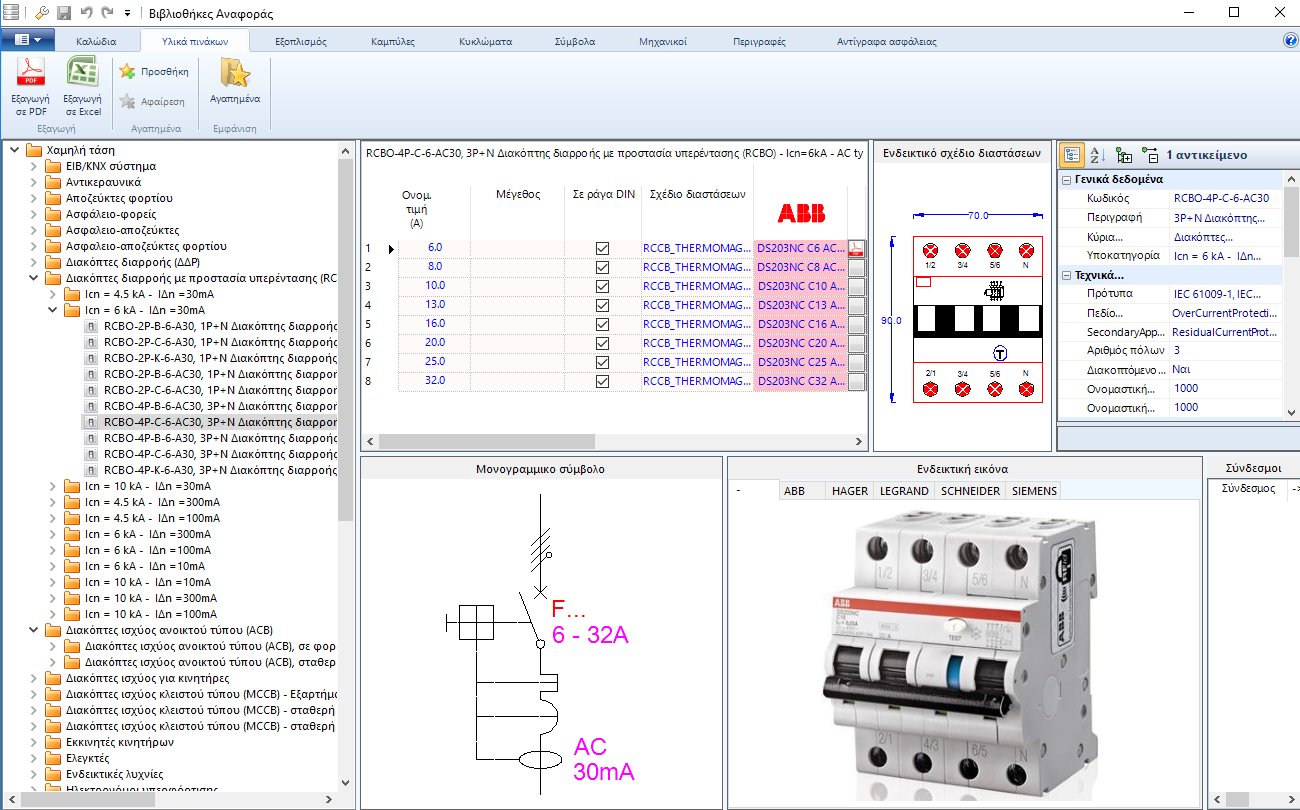Open the Αγαπημένα favorites folder icon

click(235, 74)
